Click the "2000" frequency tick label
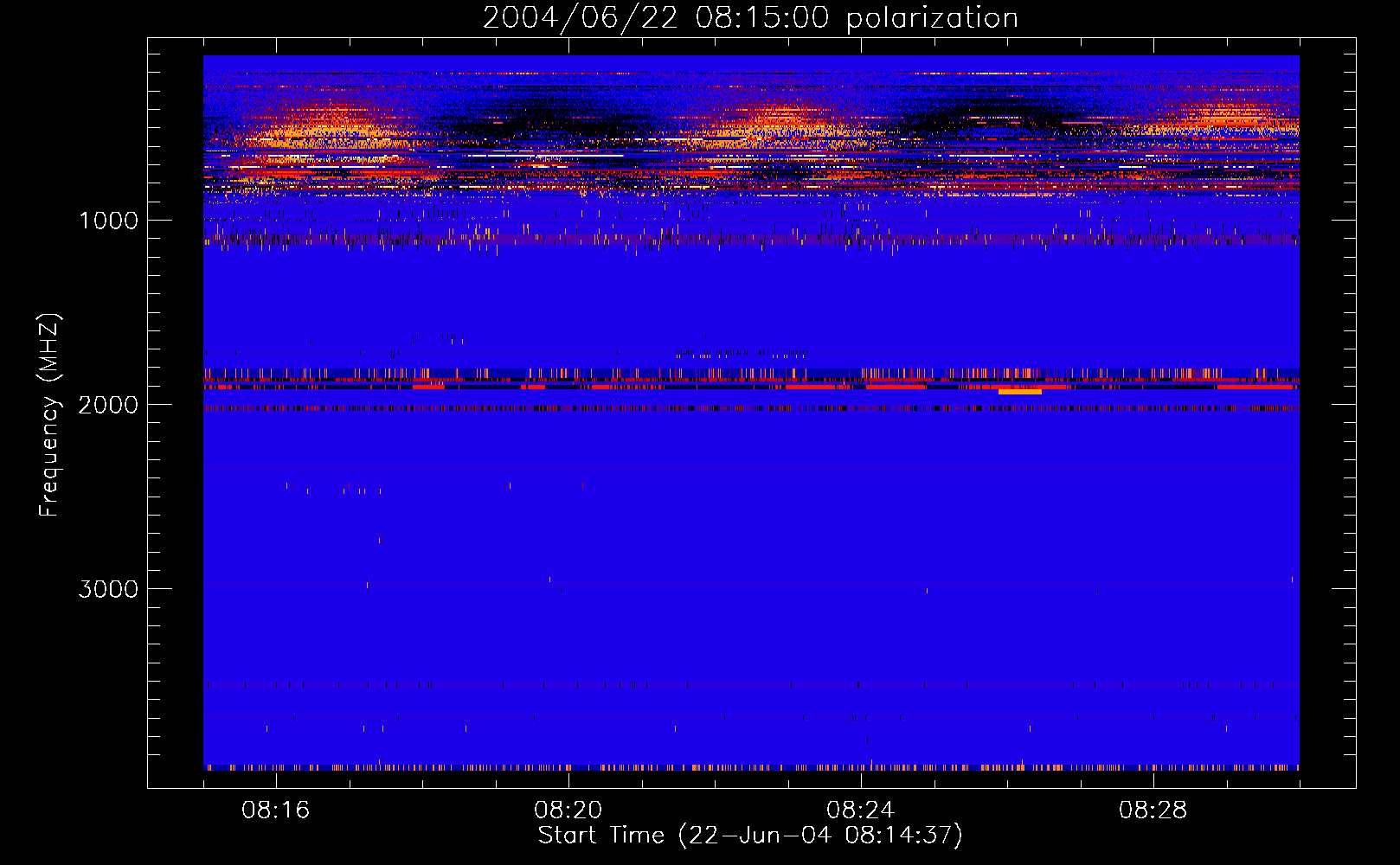 (x=108, y=405)
